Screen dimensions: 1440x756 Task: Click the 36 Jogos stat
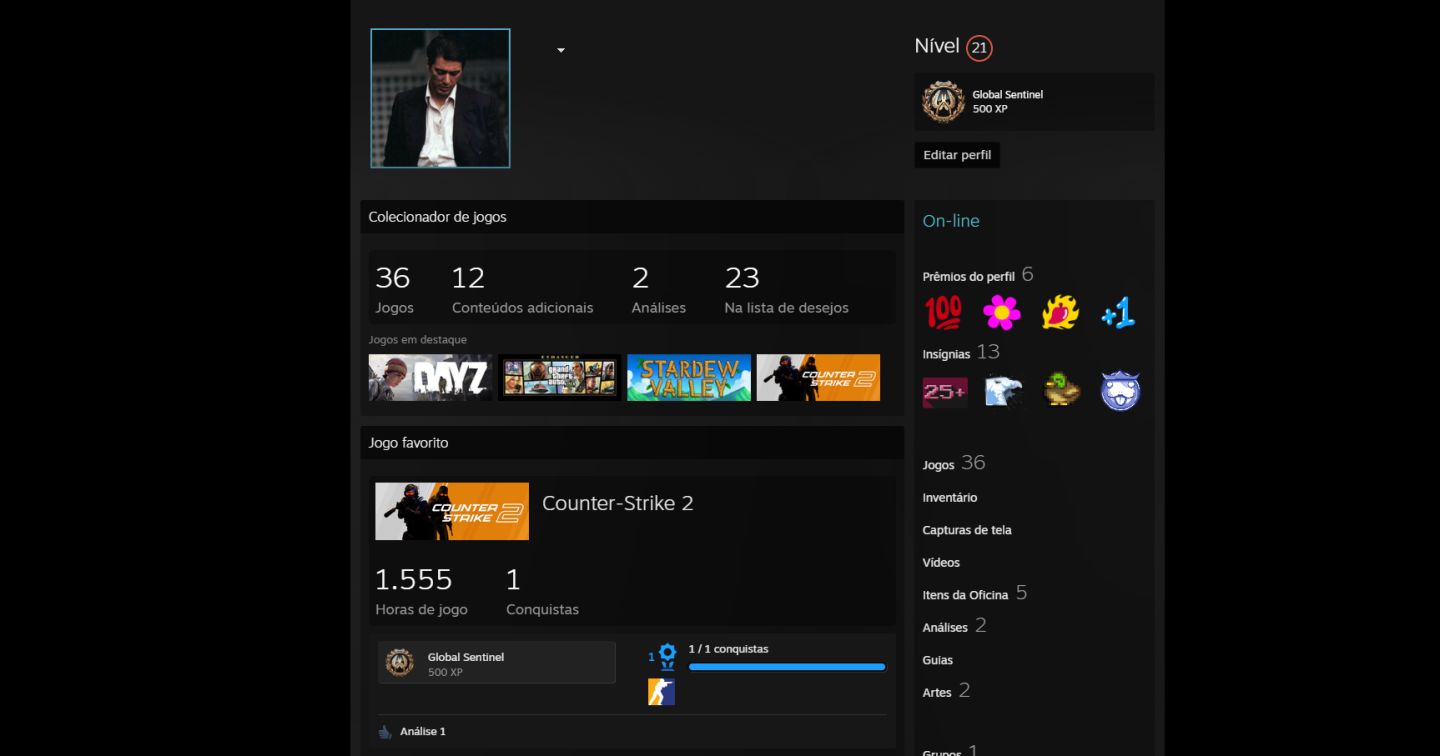tap(394, 289)
